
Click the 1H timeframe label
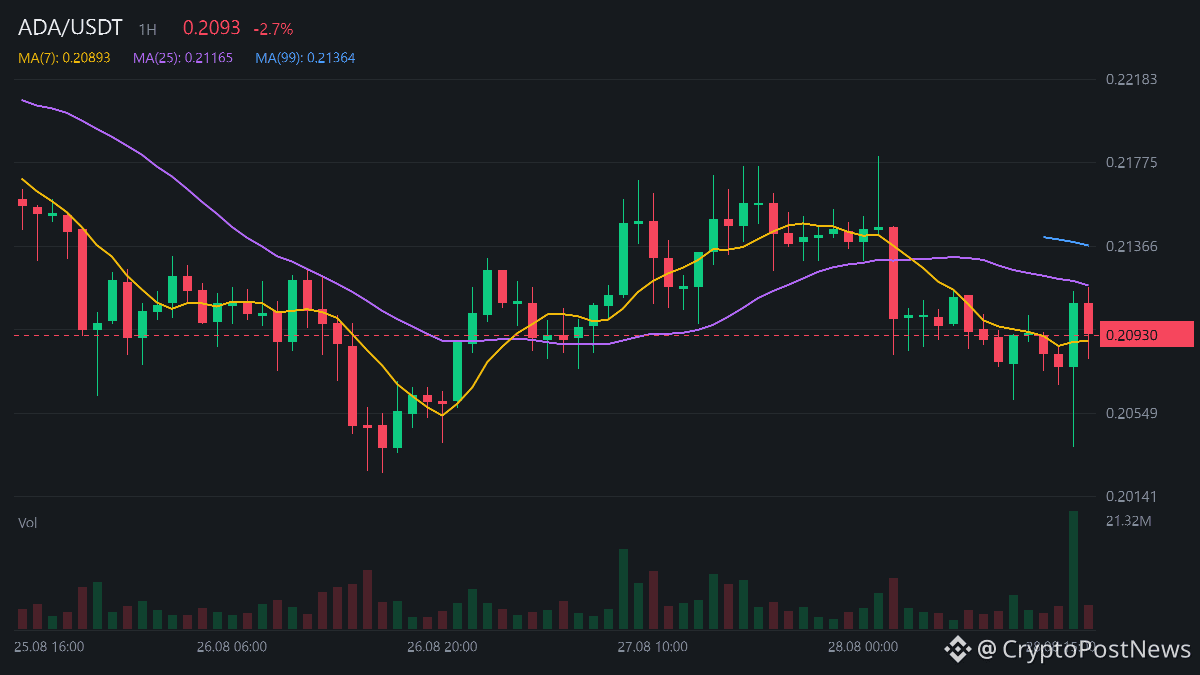pos(147,30)
